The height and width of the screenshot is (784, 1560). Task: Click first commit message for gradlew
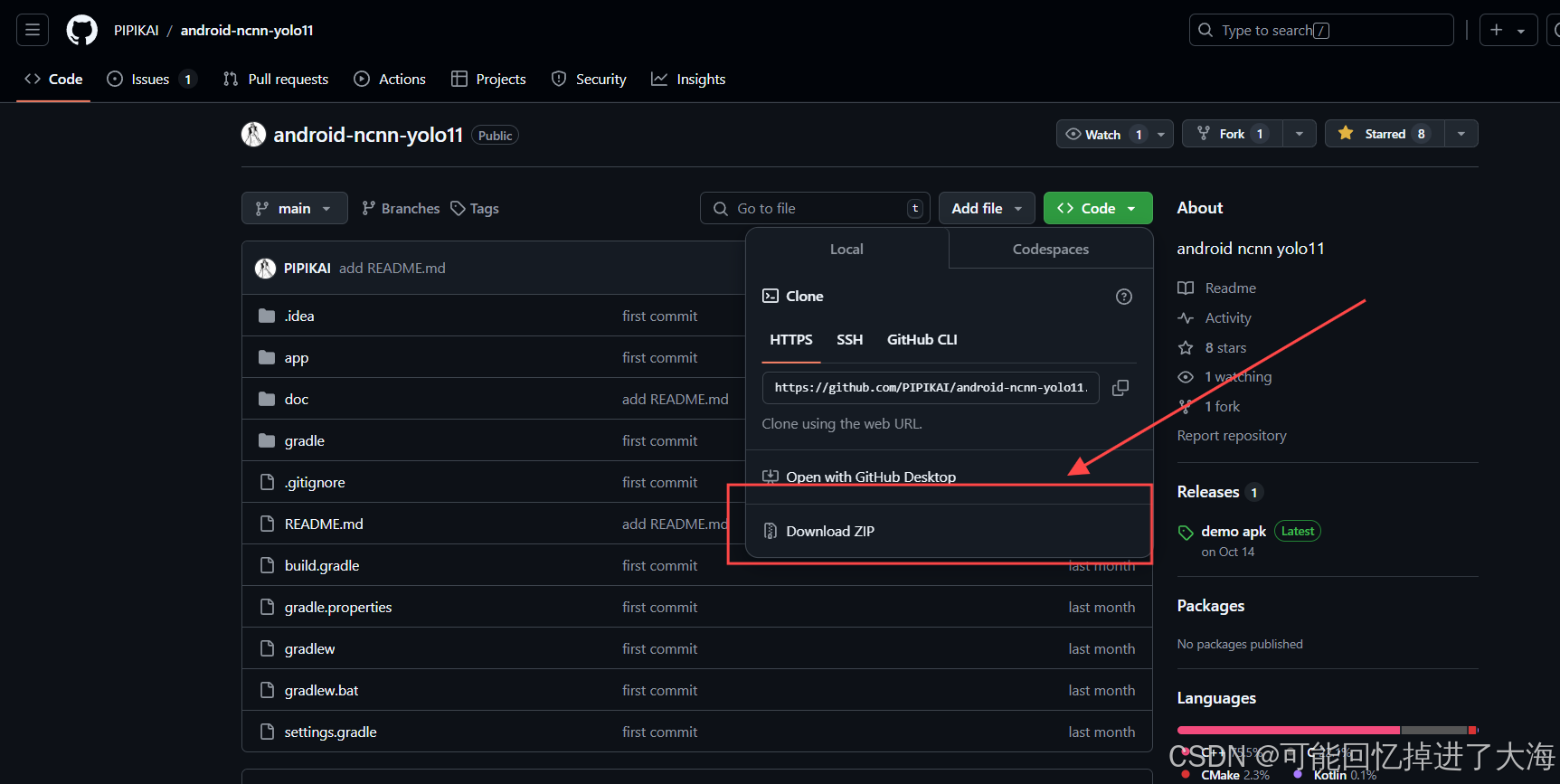coord(659,648)
